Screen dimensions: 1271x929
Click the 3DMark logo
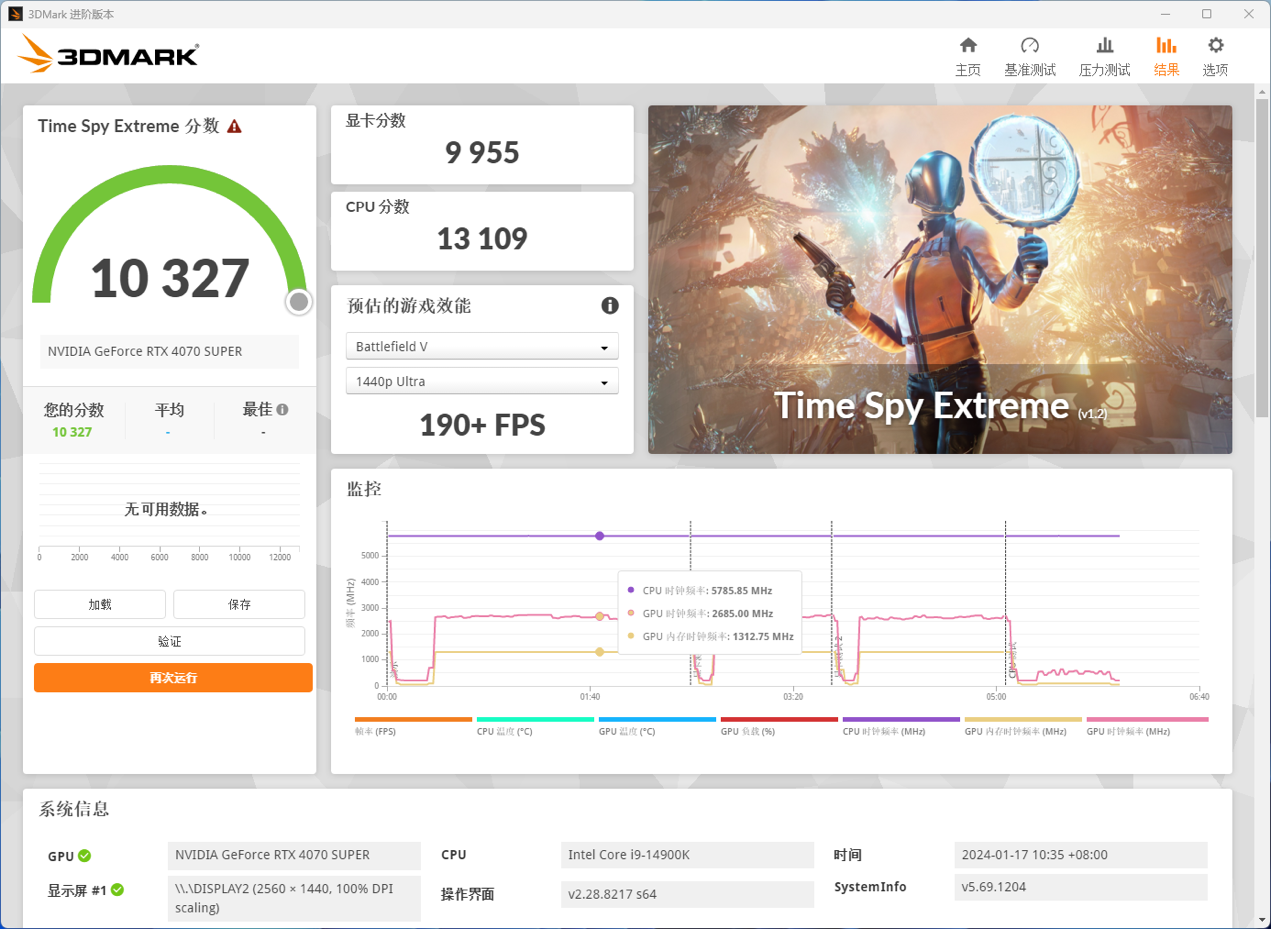pos(107,55)
